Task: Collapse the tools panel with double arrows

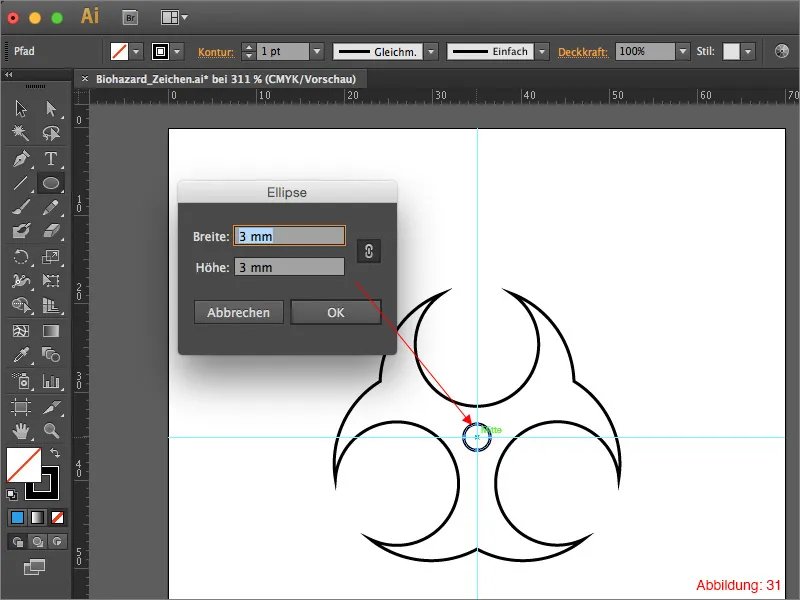Action: pyautogui.click(x=9, y=74)
